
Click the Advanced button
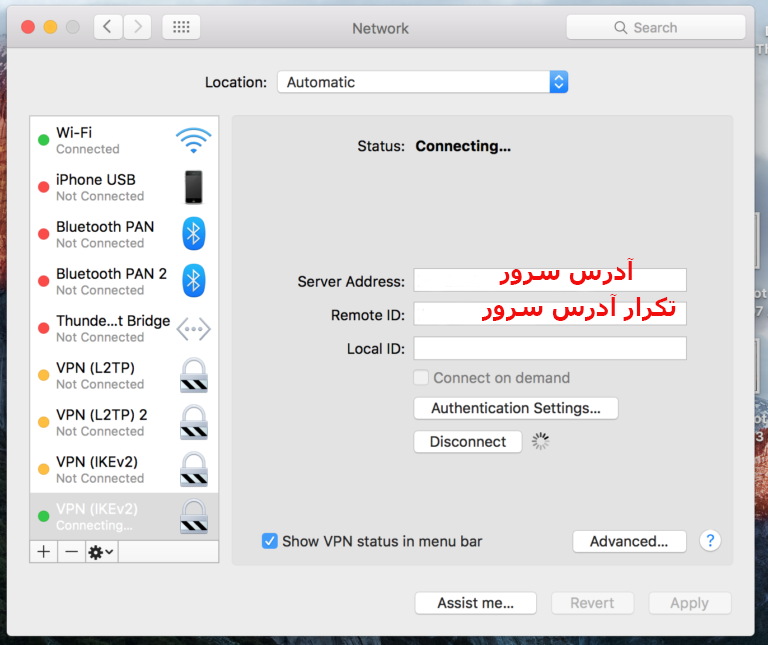[629, 541]
